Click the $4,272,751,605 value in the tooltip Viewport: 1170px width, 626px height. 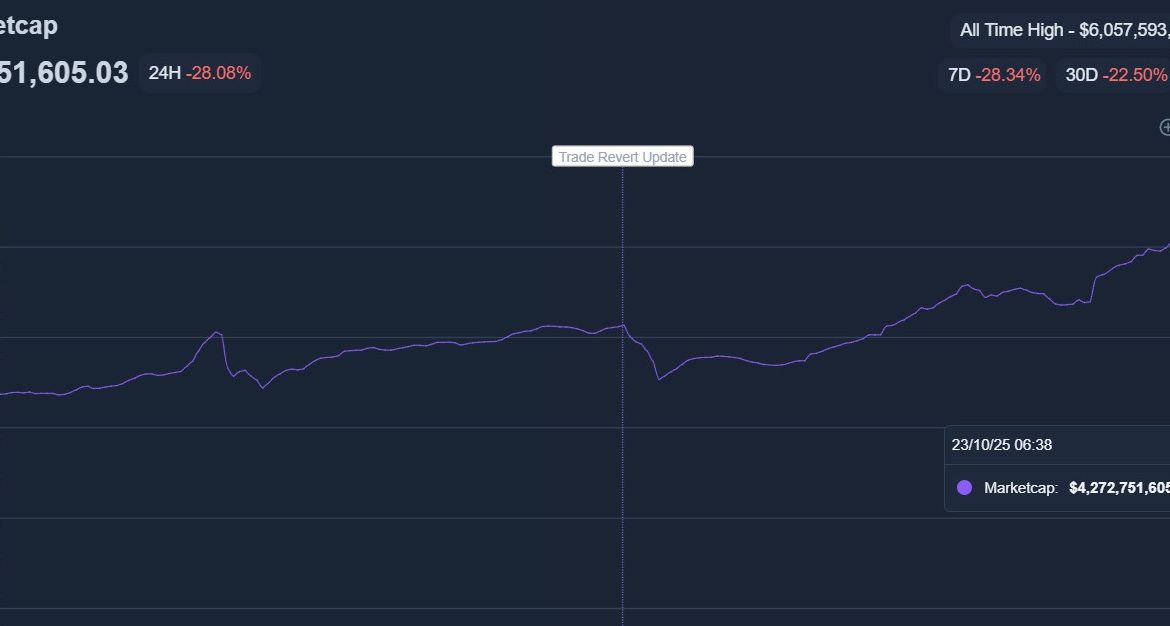(x=1118, y=488)
